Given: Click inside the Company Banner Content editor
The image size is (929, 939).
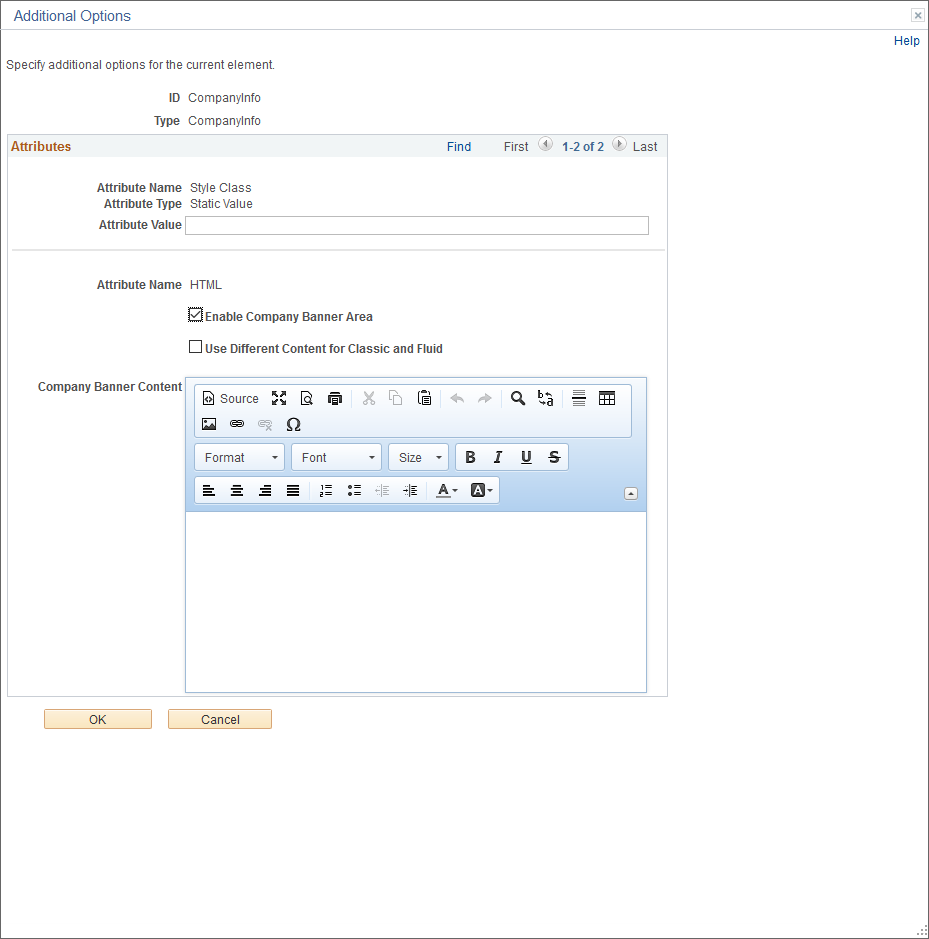Looking at the screenshot, I should point(416,602).
